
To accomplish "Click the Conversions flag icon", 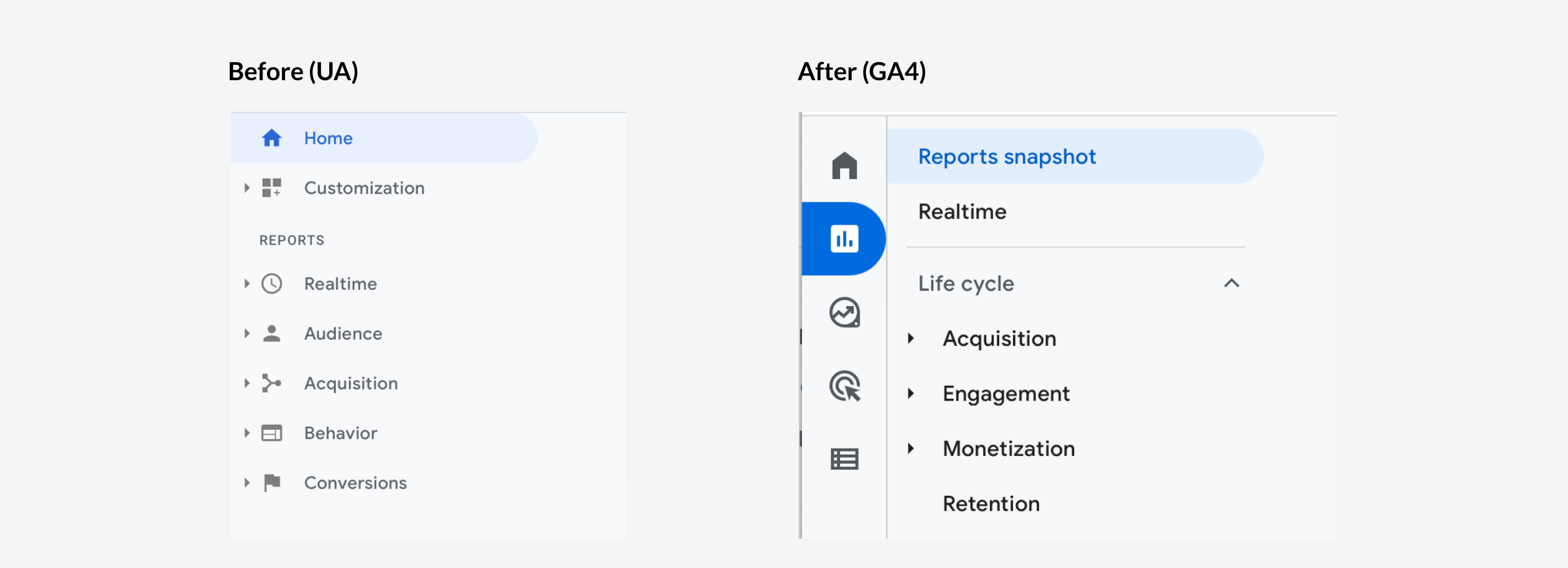I will [272, 483].
